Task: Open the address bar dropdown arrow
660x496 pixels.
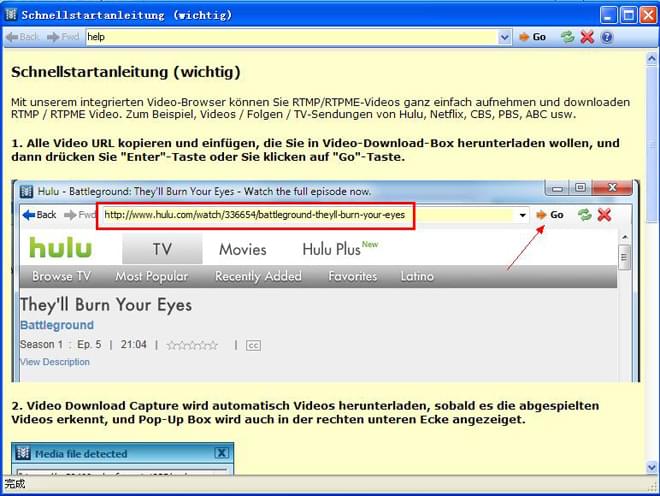Action: point(504,37)
